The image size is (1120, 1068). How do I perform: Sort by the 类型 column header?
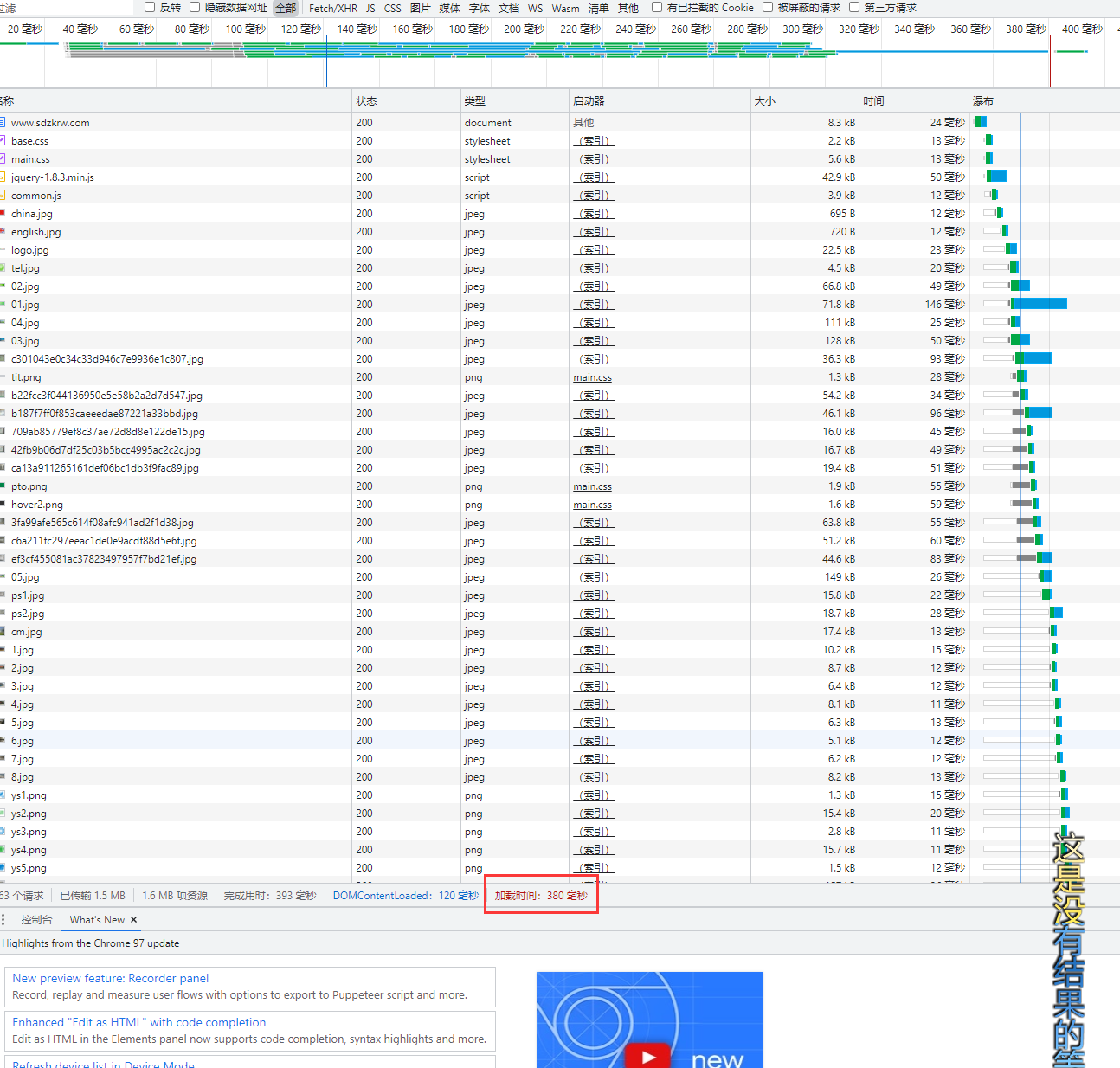click(514, 100)
